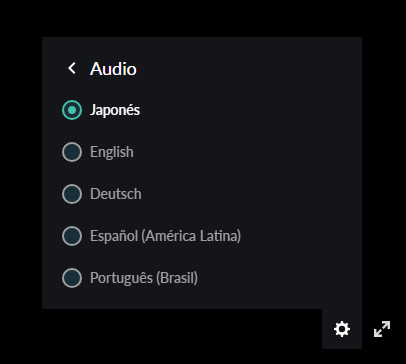This screenshot has width=406, height=364.
Task: Click the Deutsch language label text
Action: coord(116,194)
